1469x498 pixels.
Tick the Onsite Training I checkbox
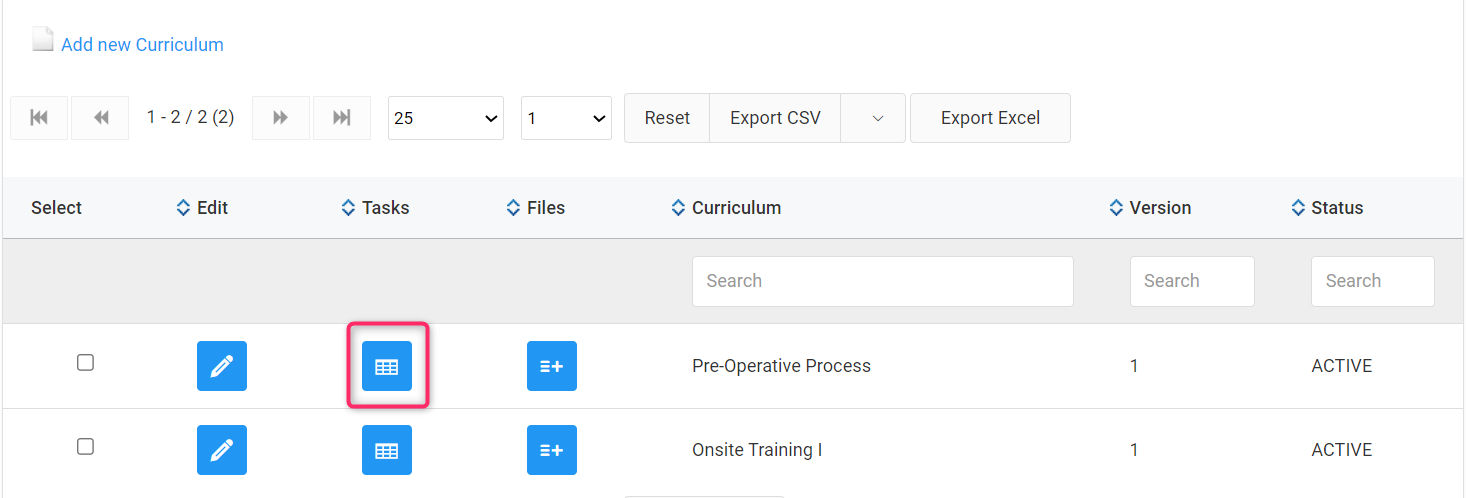(x=86, y=447)
